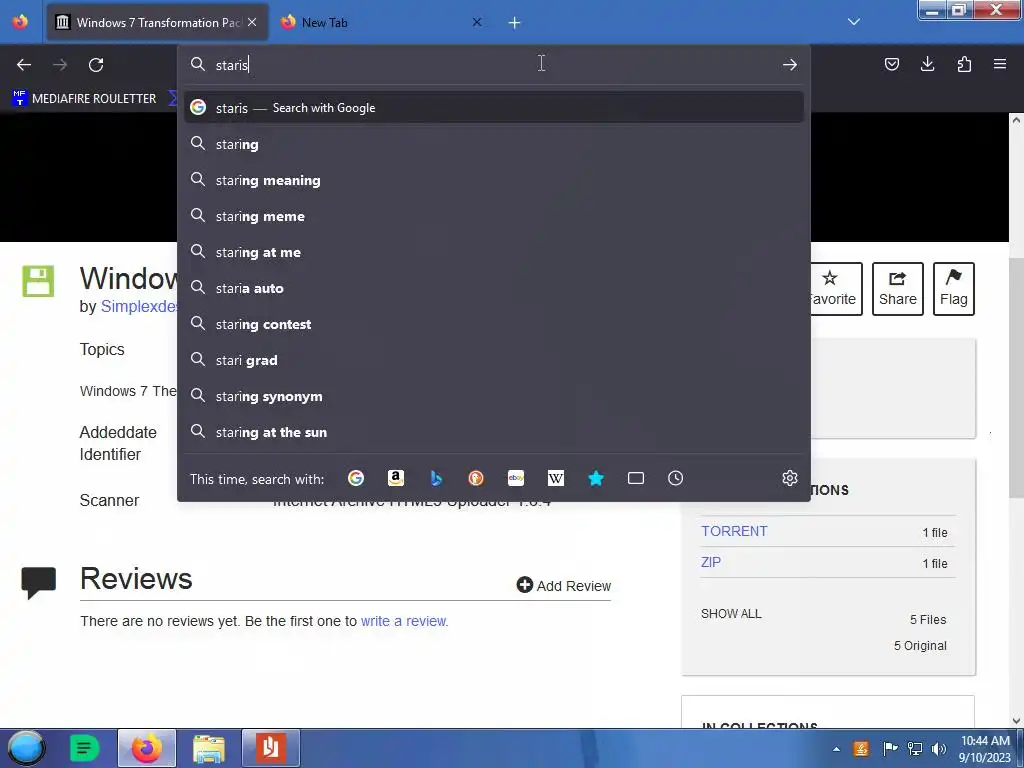The image size is (1024, 768).
Task: Search this time with Bing icon
Action: point(436,478)
